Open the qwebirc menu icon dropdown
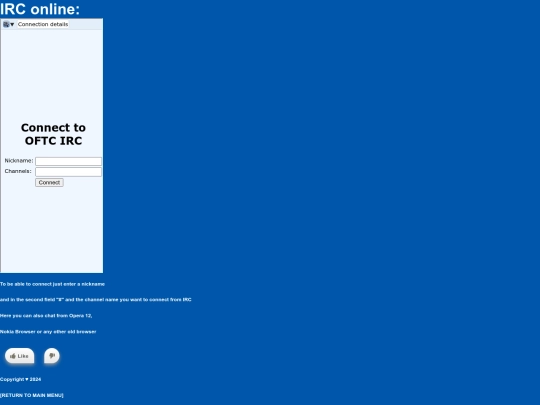 [9, 24]
